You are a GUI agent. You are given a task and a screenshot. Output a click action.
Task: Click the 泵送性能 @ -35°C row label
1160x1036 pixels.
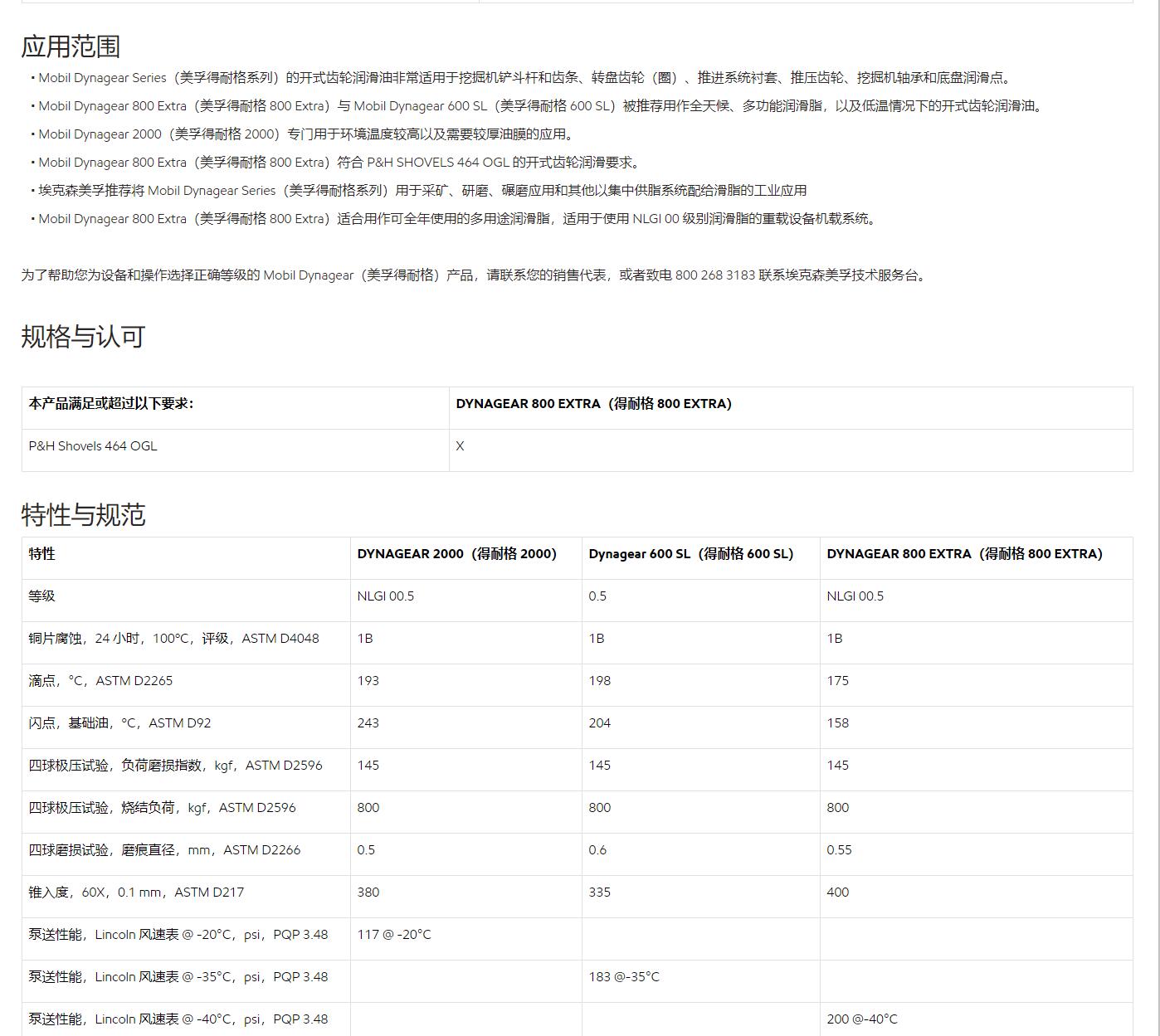[x=178, y=977]
